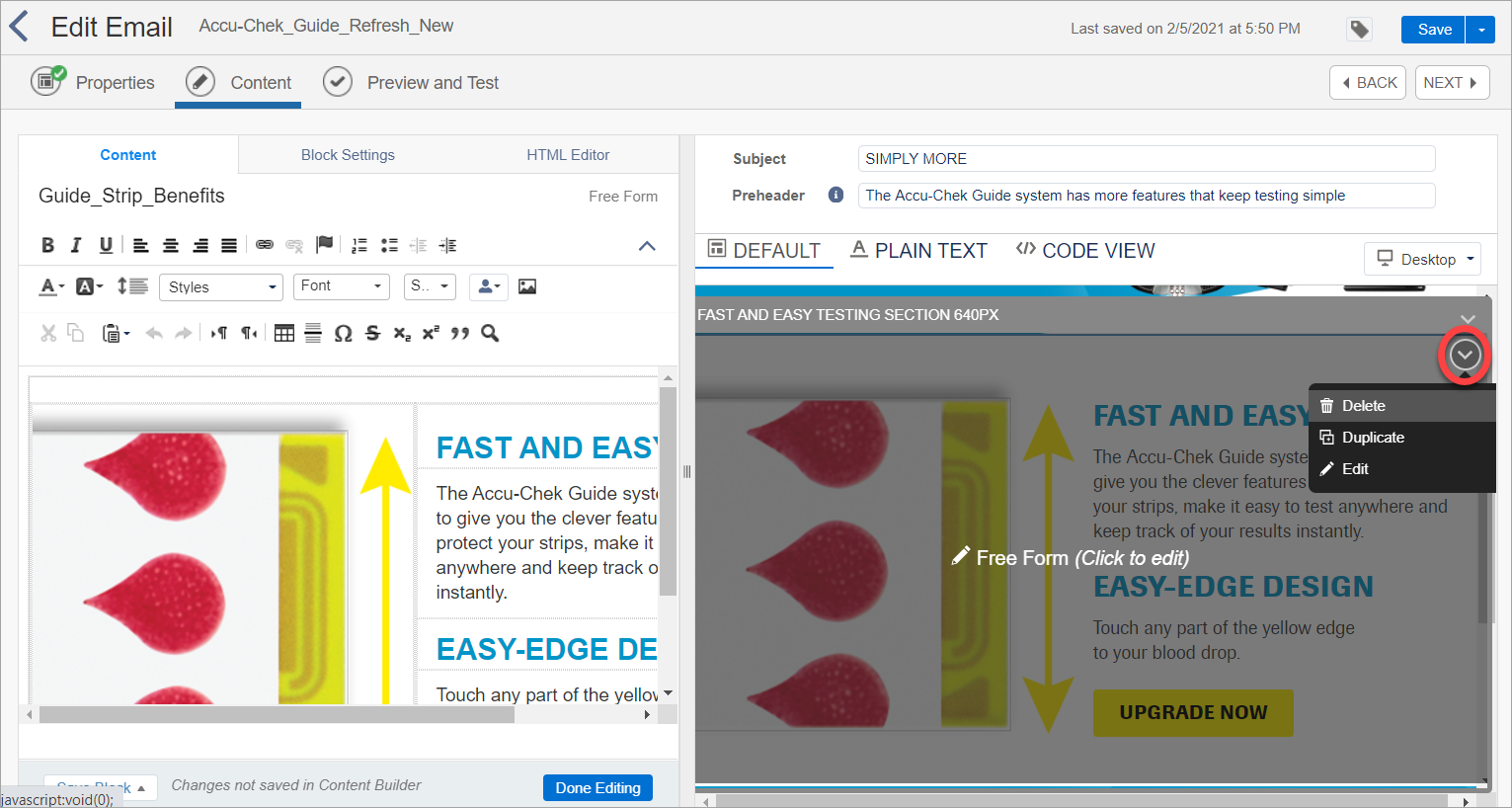Open the background color dropdown
Screen dimensions: 1512x808
pyautogui.click(x=90, y=286)
